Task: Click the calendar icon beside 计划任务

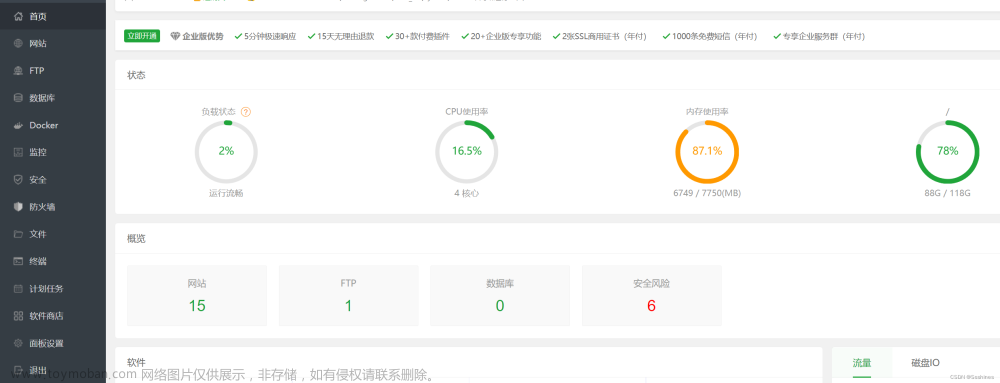Action: click(18, 289)
